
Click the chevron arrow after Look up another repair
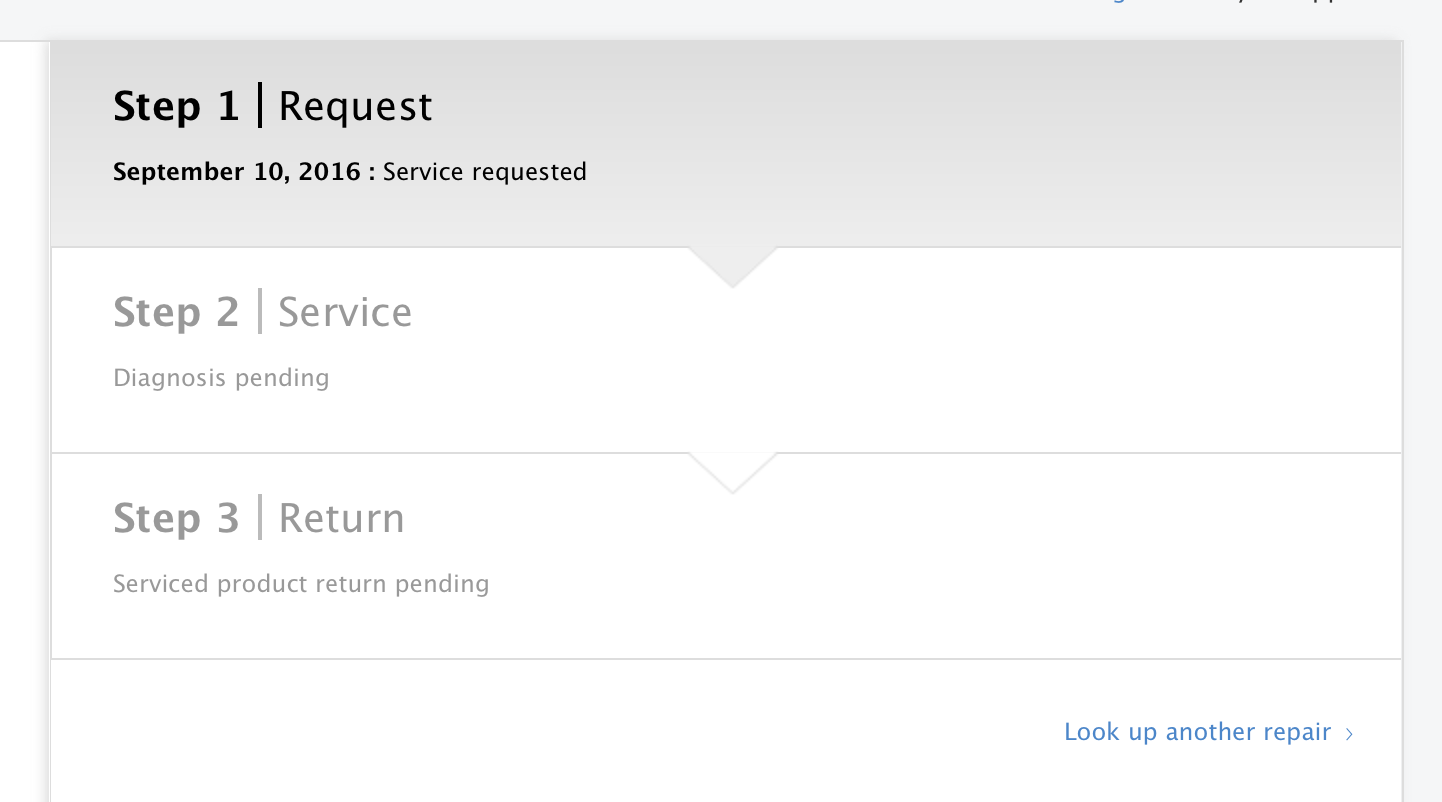tap(1349, 734)
